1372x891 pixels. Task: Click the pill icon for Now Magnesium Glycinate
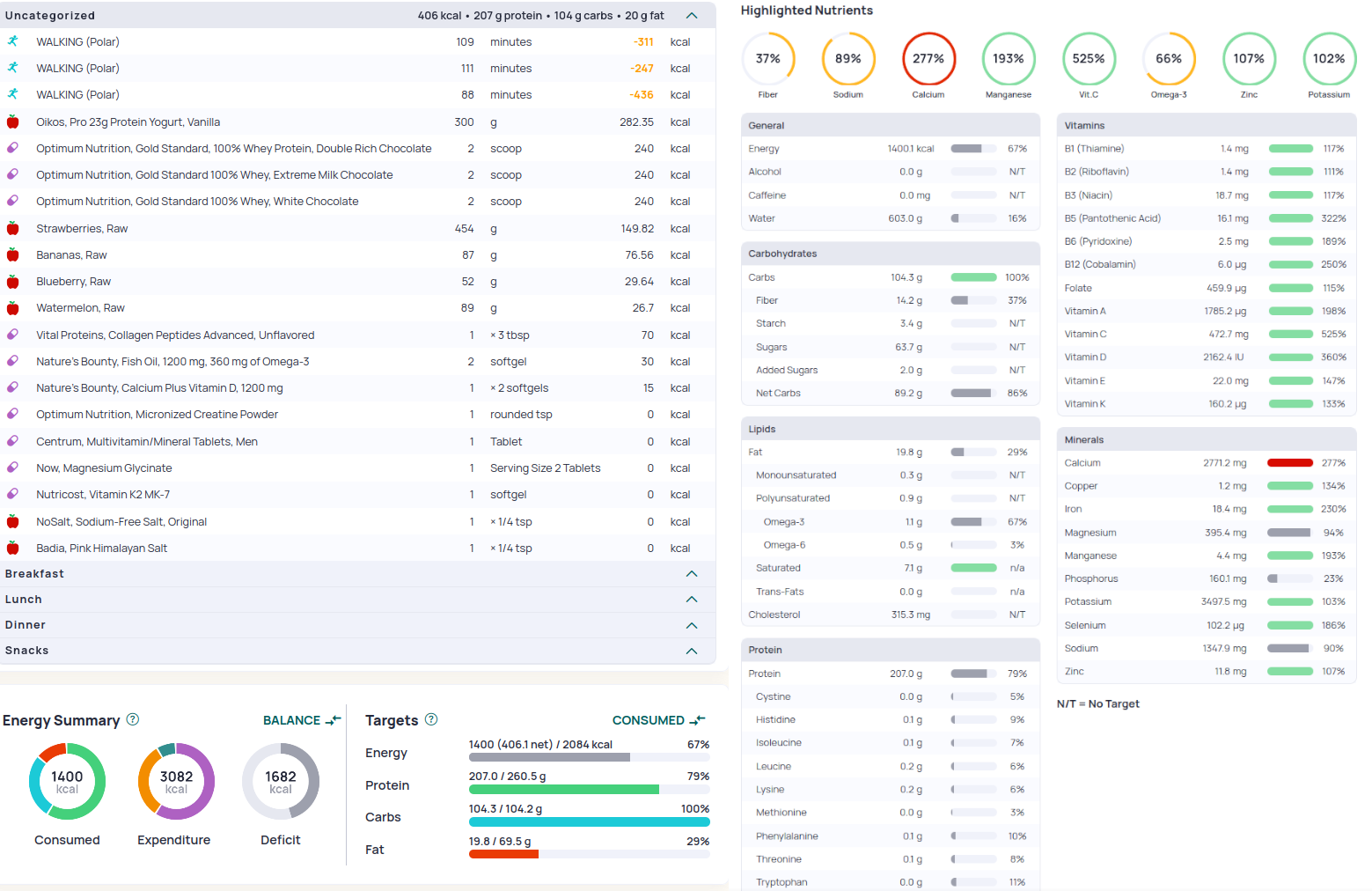tap(12, 468)
